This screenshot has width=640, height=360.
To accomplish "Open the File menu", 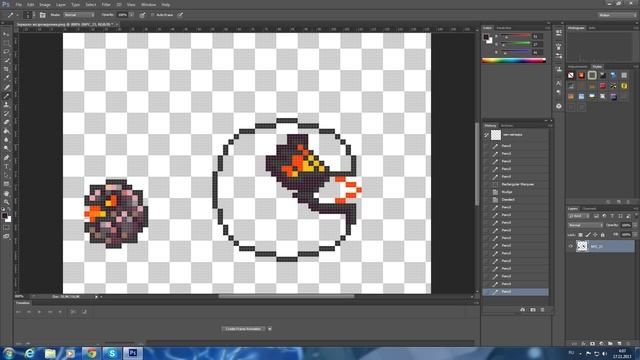I will [x=19, y=4].
